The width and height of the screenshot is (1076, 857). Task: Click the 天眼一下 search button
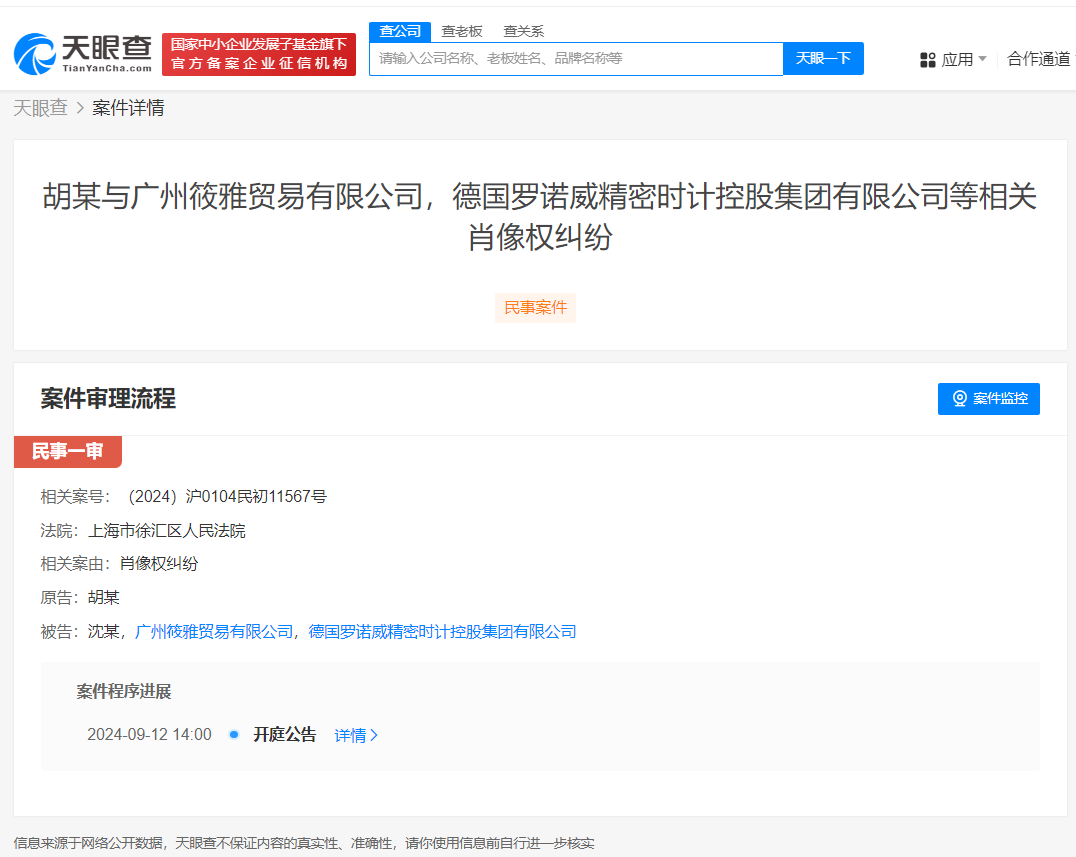click(822, 58)
